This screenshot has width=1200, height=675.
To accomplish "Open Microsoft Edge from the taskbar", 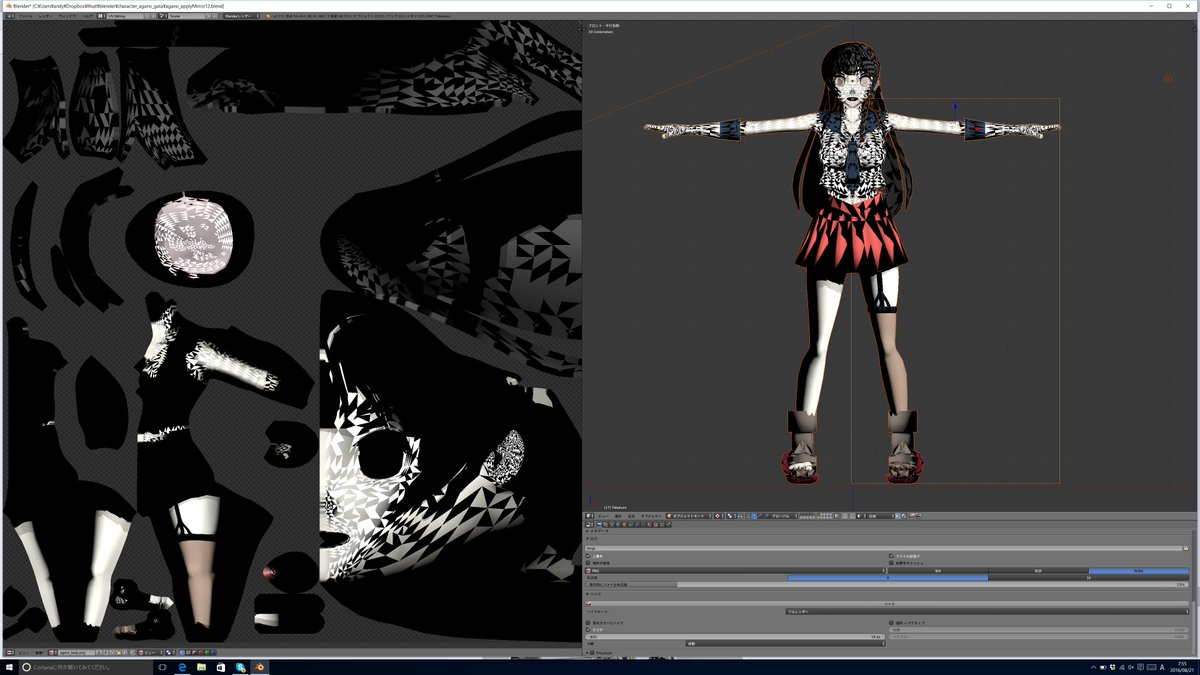I will (x=183, y=666).
